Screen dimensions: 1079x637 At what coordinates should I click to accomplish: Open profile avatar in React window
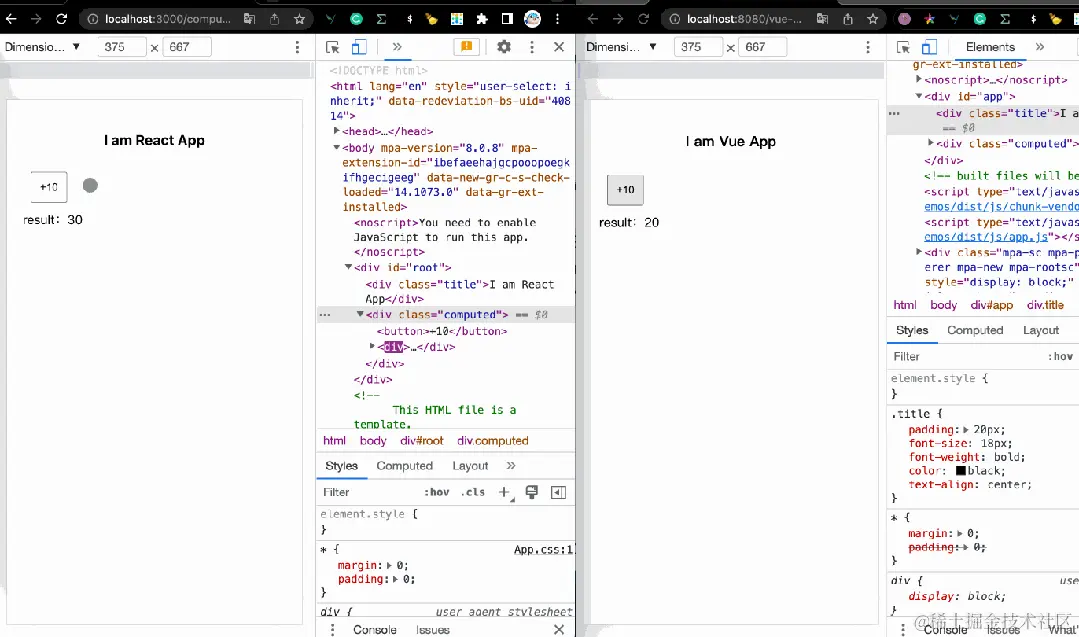click(x=533, y=19)
